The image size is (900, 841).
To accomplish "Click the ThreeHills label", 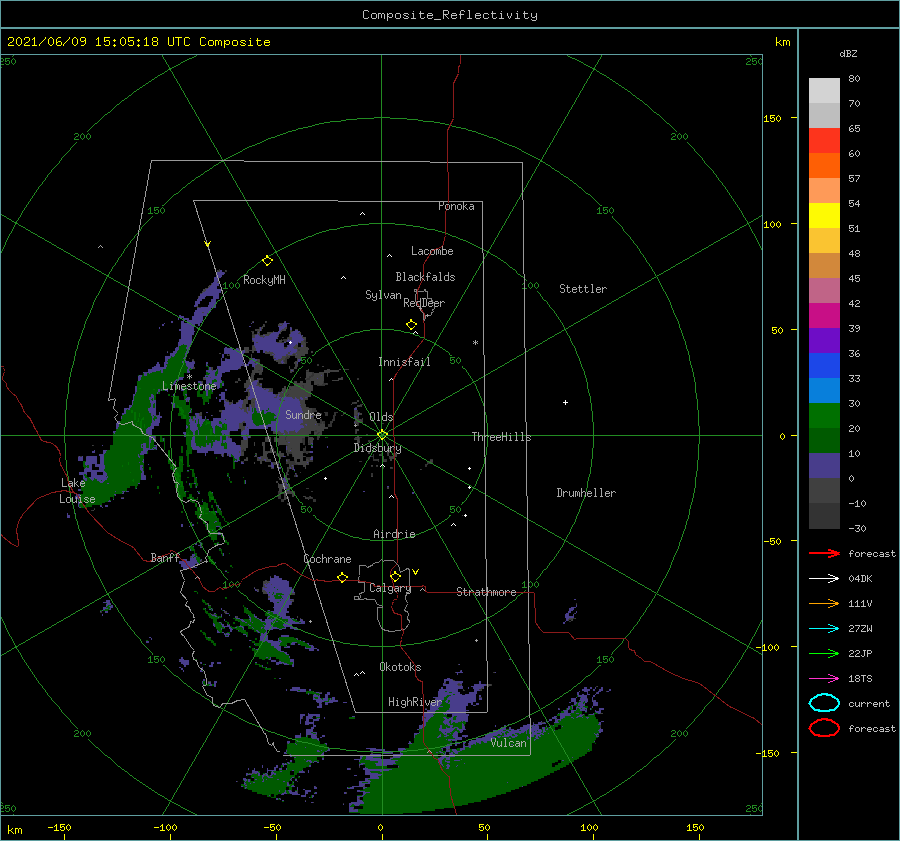I will coord(501,437).
